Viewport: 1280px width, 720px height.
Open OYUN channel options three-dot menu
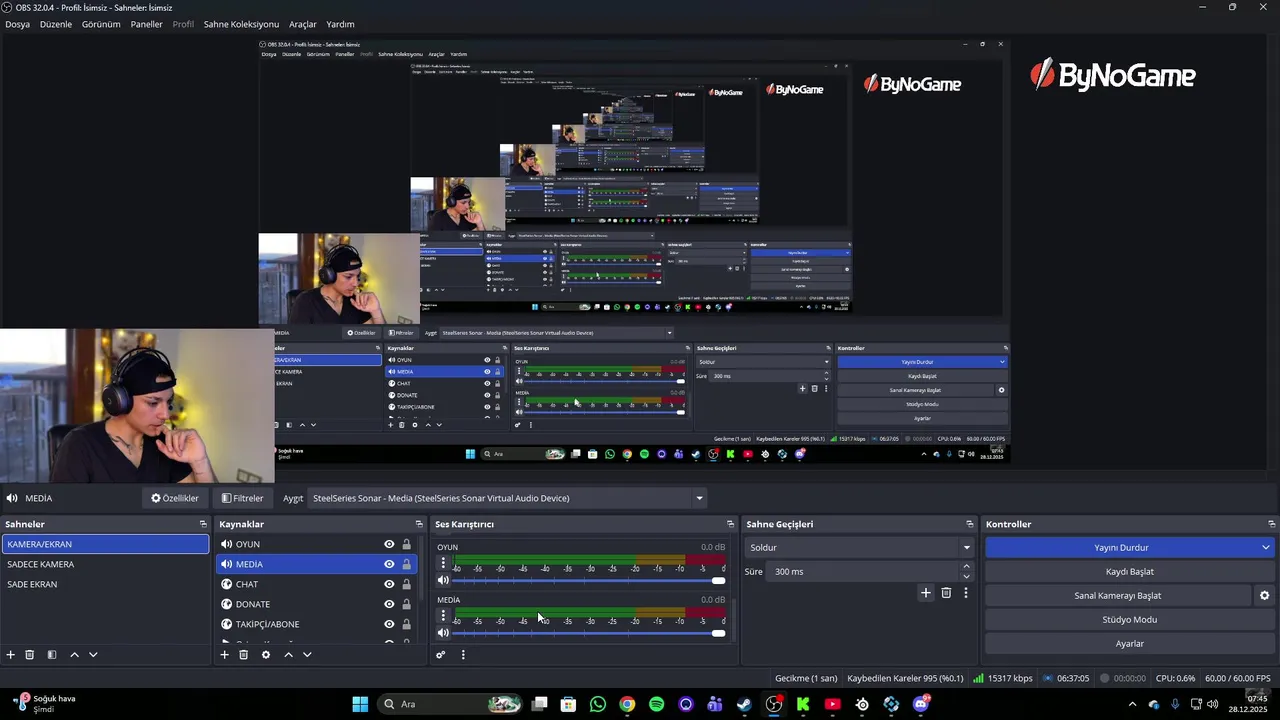click(443, 563)
